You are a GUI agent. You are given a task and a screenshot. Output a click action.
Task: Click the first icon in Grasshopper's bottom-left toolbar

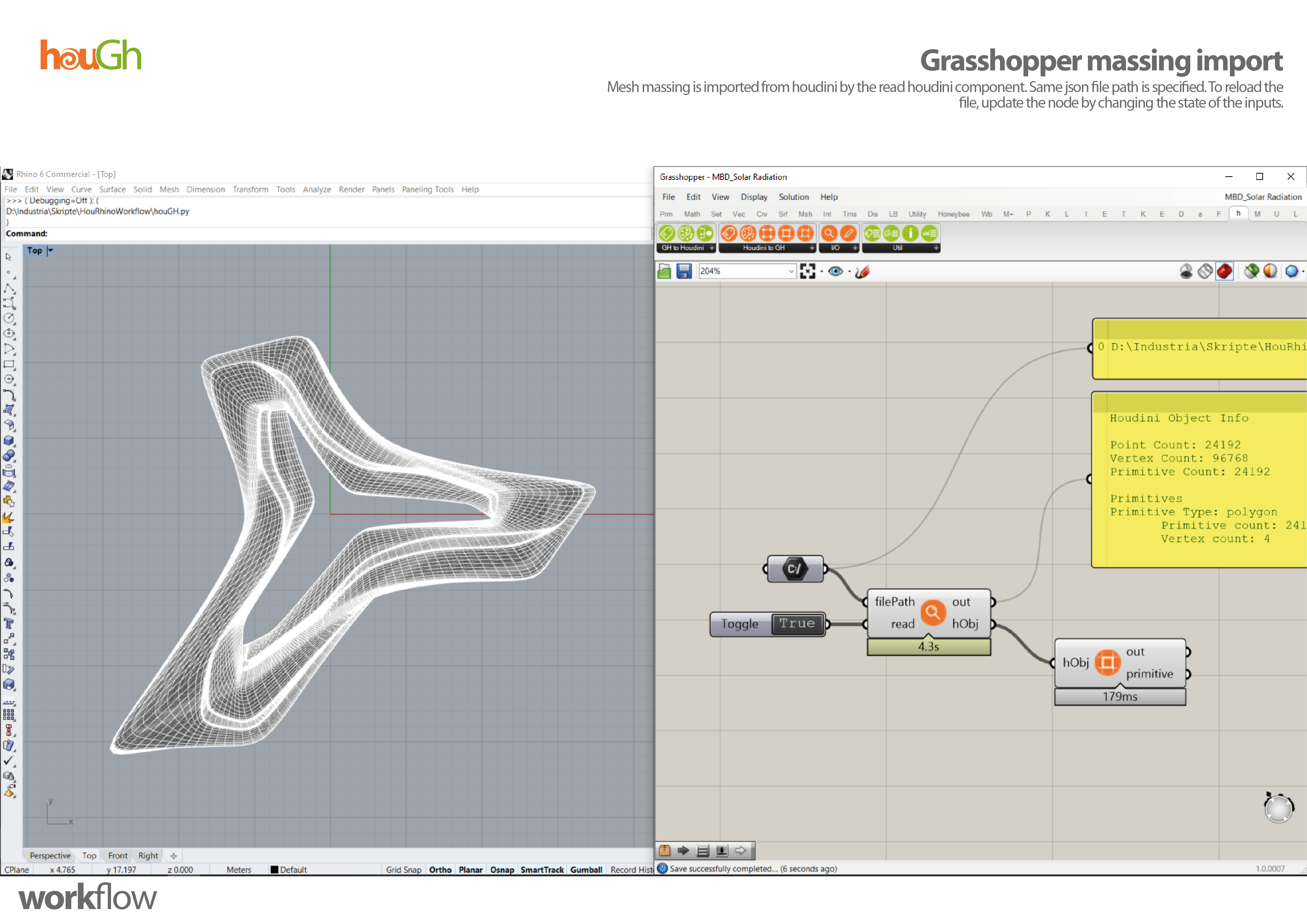click(x=664, y=851)
